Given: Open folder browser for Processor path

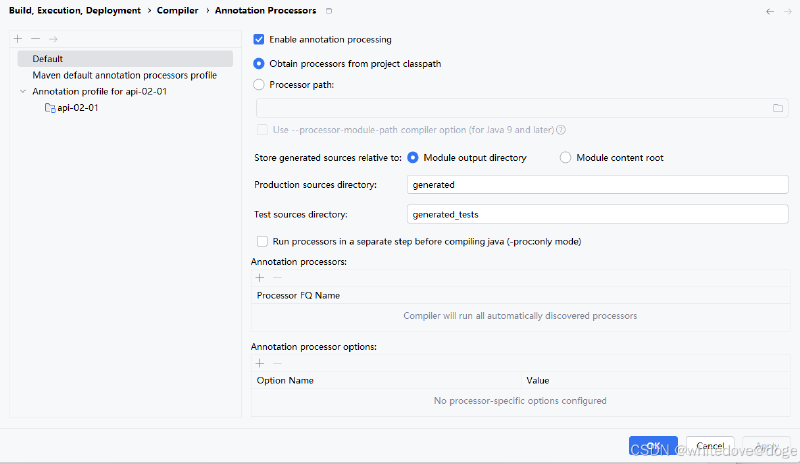Looking at the screenshot, I should [x=778, y=108].
